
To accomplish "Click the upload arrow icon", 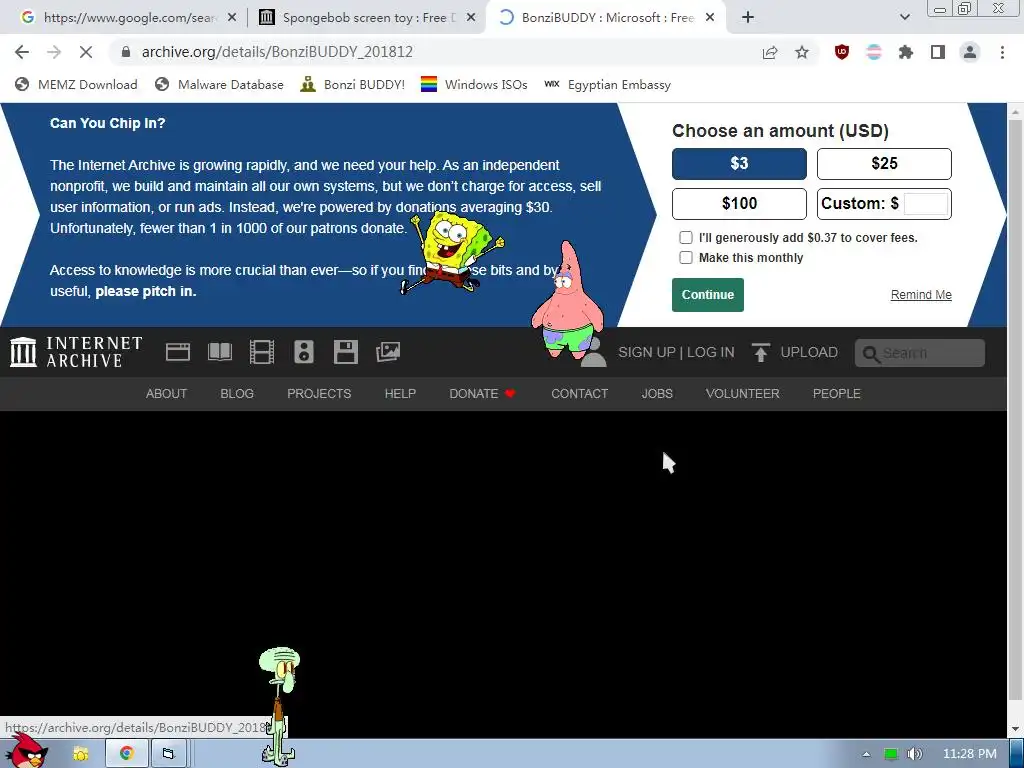I will pyautogui.click(x=760, y=353).
